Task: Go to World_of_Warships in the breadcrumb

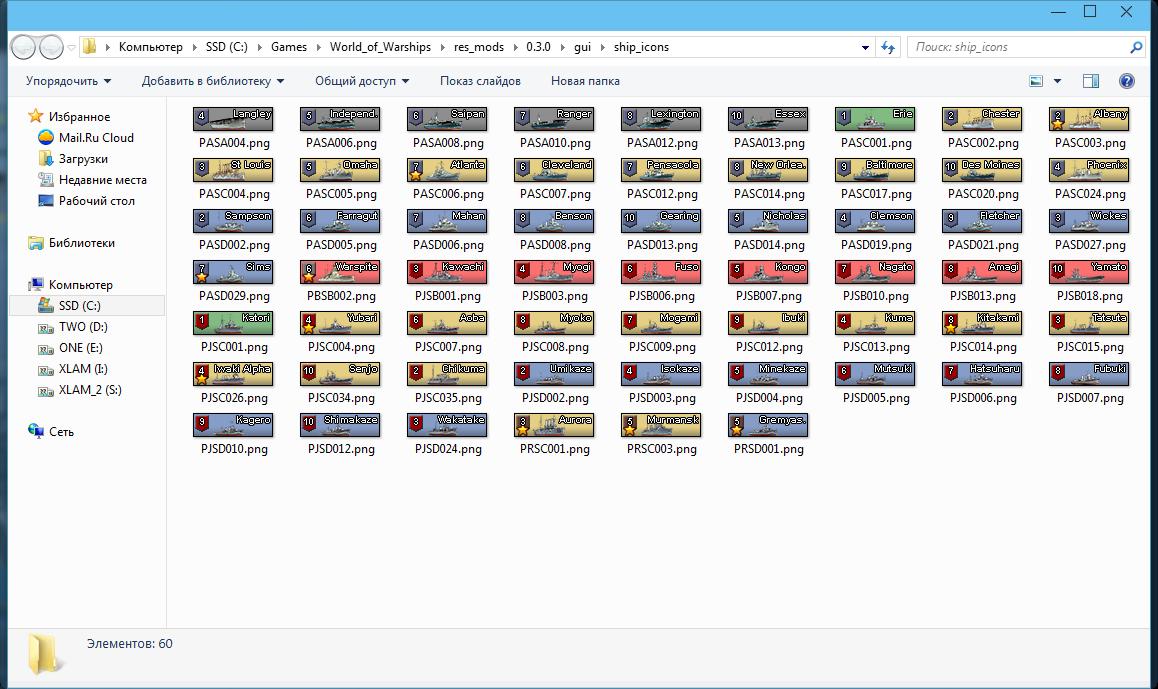Action: click(380, 47)
